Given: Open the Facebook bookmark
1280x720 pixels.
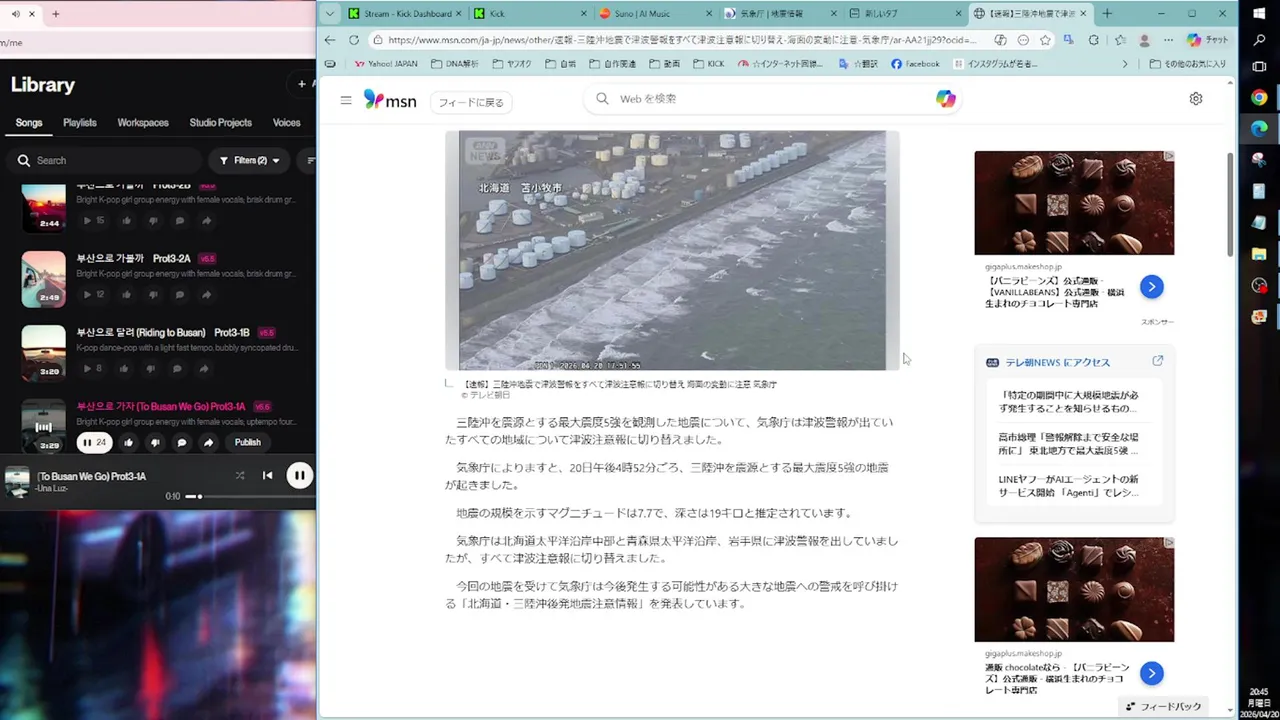Looking at the screenshot, I should coord(915,64).
